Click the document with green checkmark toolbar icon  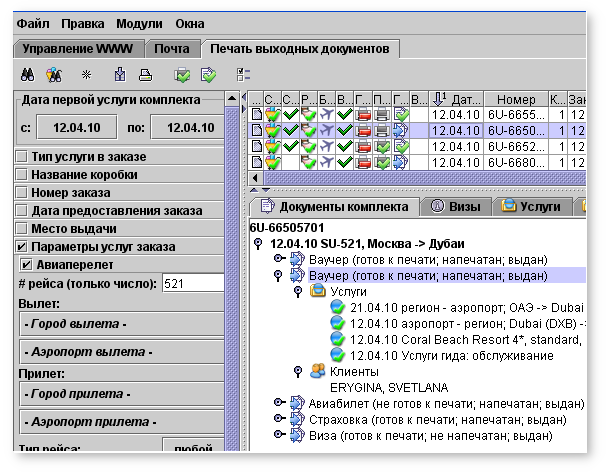[x=208, y=74]
